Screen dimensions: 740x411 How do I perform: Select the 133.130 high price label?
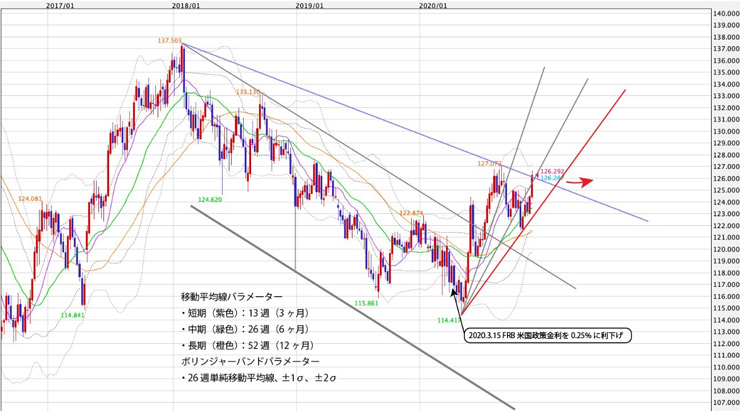(248, 92)
